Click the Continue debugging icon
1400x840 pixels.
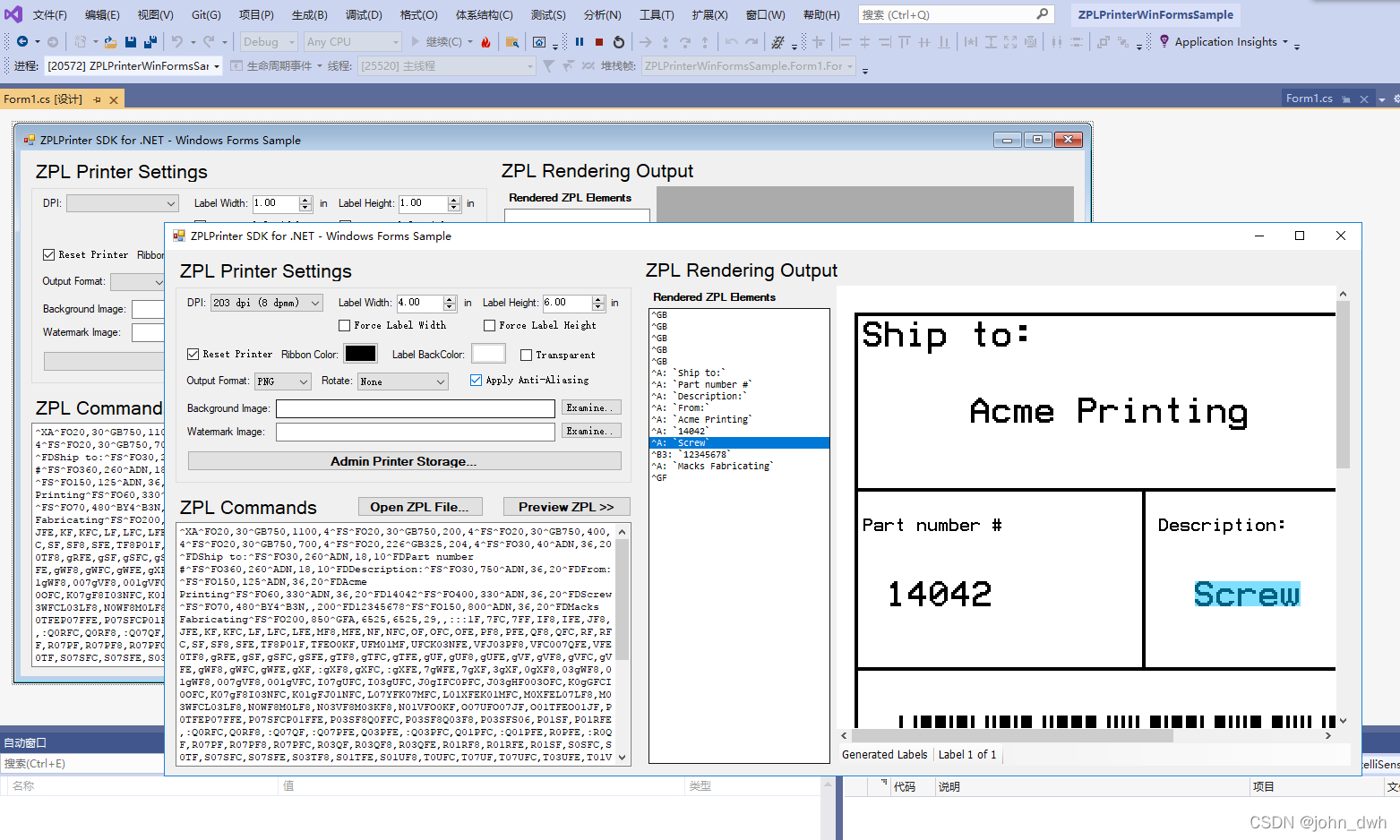tap(416, 41)
